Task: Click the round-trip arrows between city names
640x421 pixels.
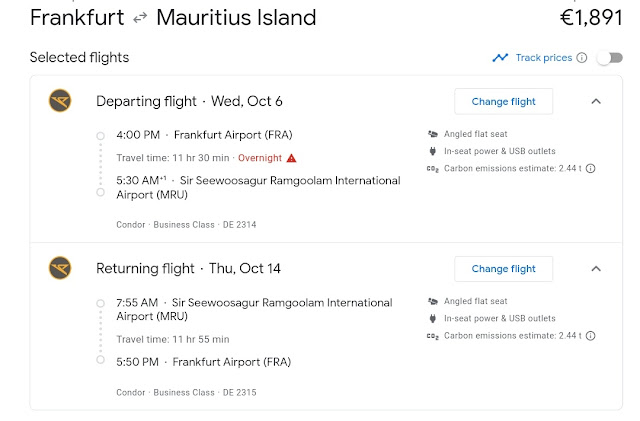Action: [141, 18]
